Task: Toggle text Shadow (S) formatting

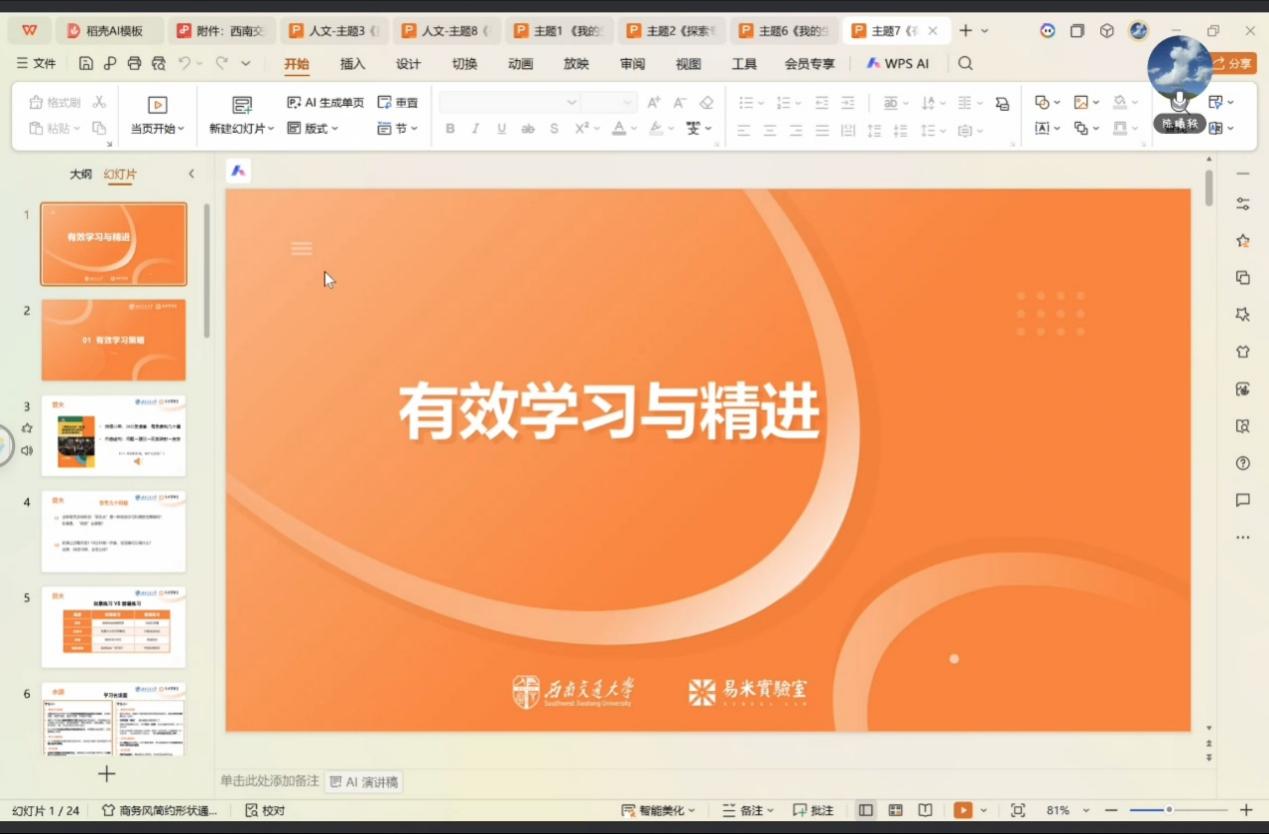Action: click(554, 128)
